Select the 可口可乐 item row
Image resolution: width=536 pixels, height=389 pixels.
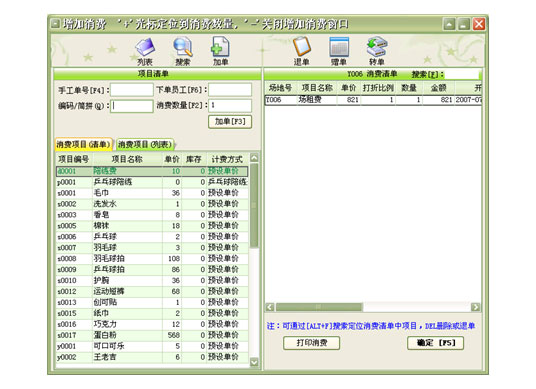(x=152, y=346)
